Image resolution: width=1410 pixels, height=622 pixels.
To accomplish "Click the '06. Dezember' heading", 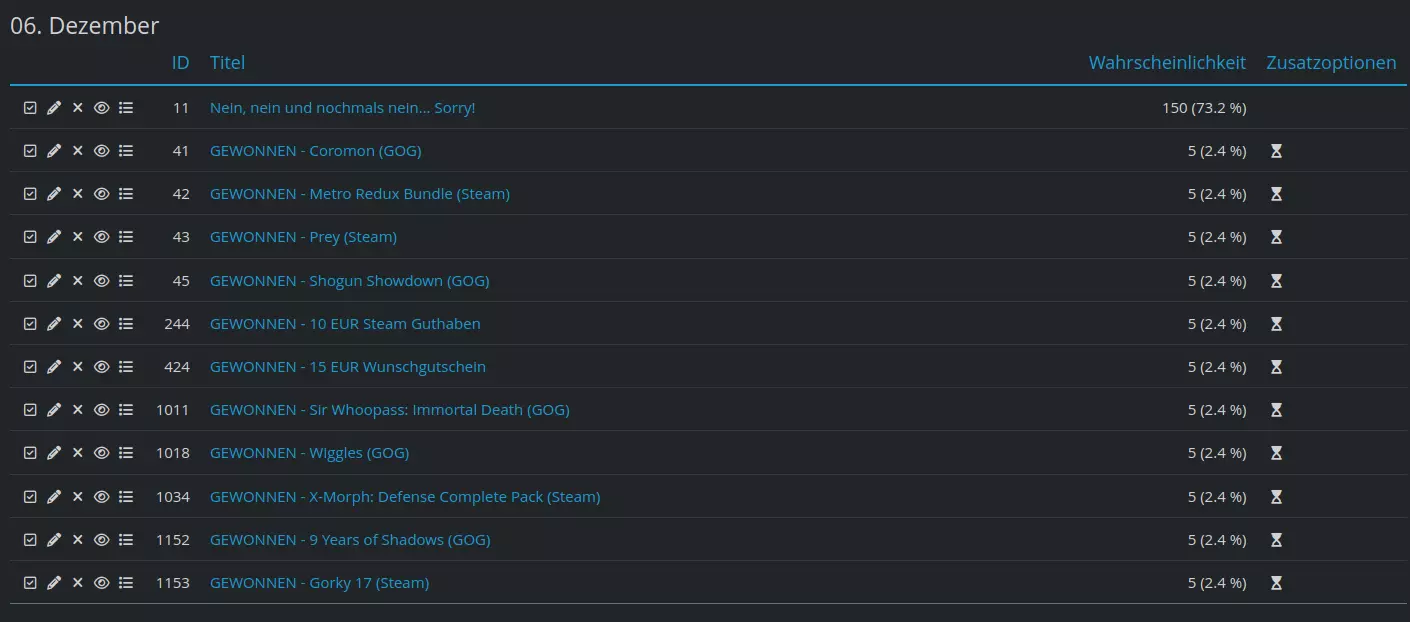I will (84, 26).
